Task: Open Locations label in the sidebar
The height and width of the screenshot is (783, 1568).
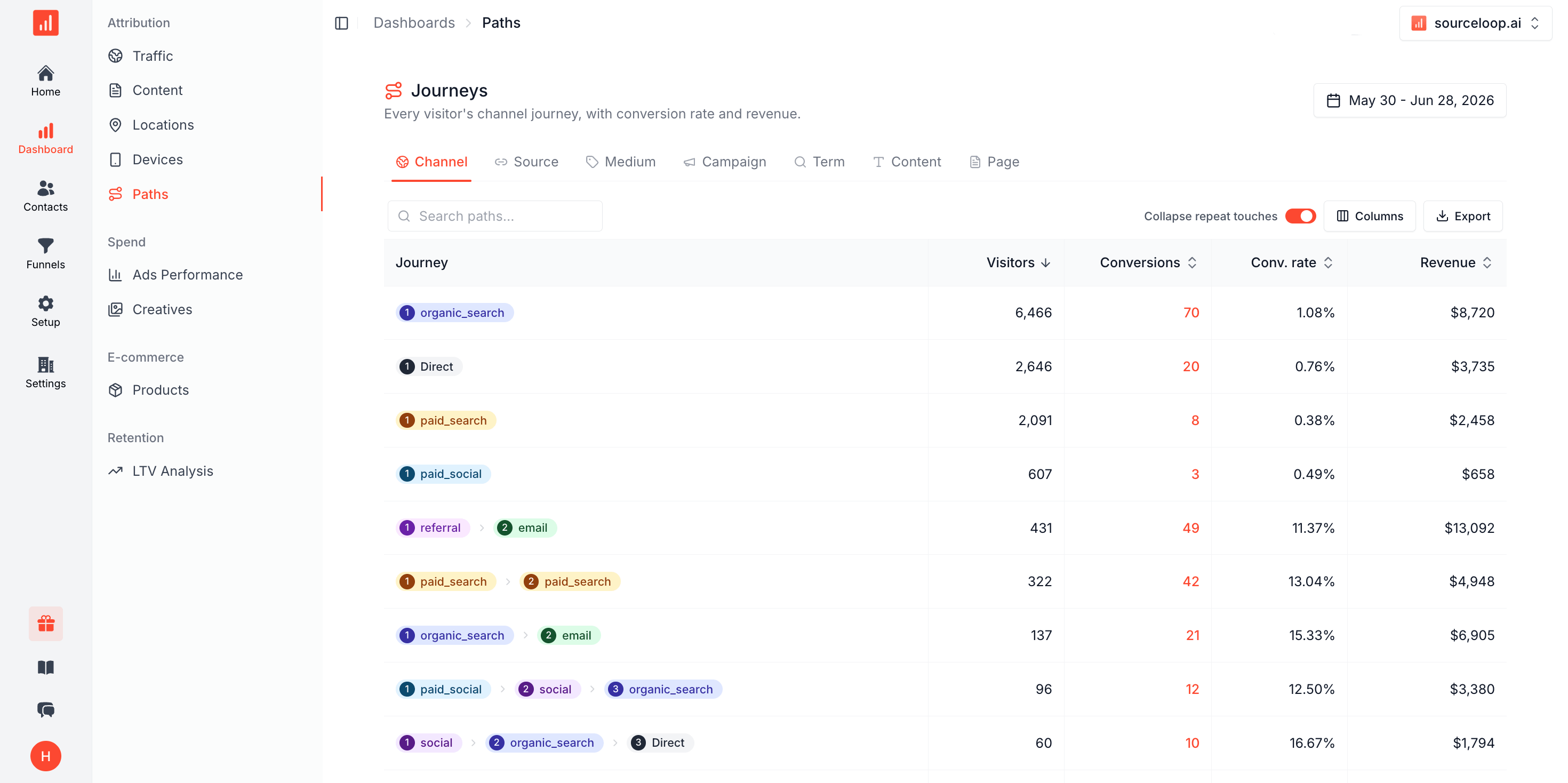Action: pos(163,125)
